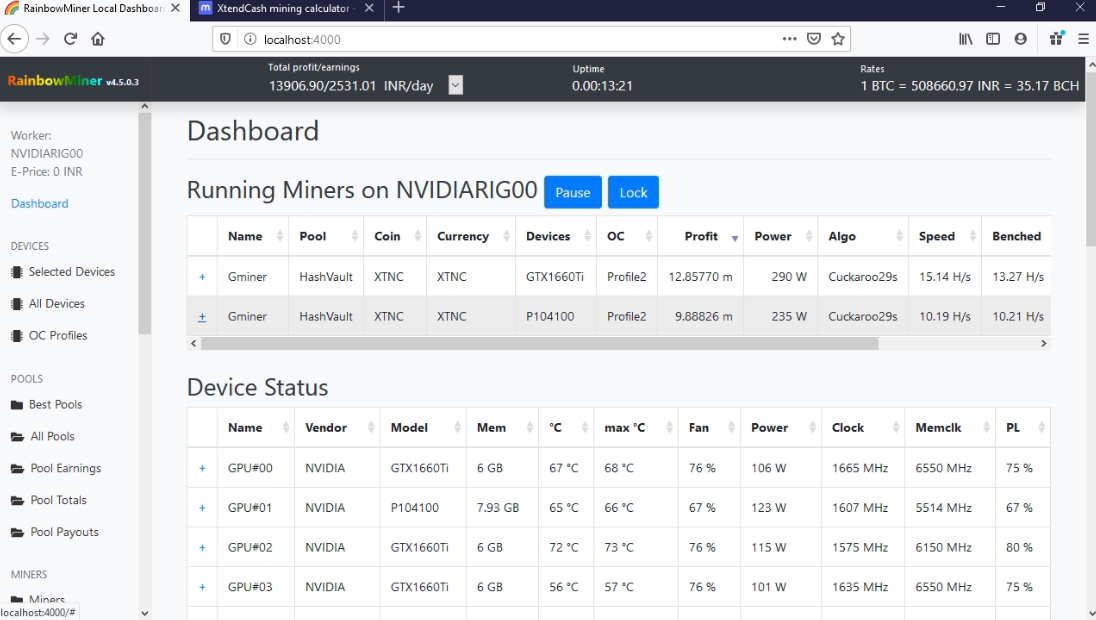Sort running miners by Currency
The image size is (1096, 620).
pos(471,236)
